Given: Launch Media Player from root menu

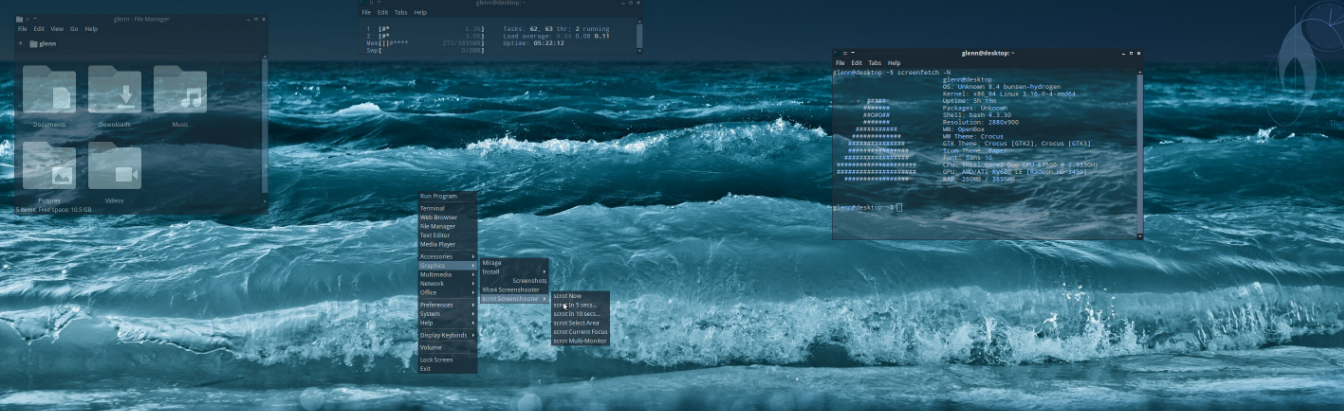Looking at the screenshot, I should (447, 244).
